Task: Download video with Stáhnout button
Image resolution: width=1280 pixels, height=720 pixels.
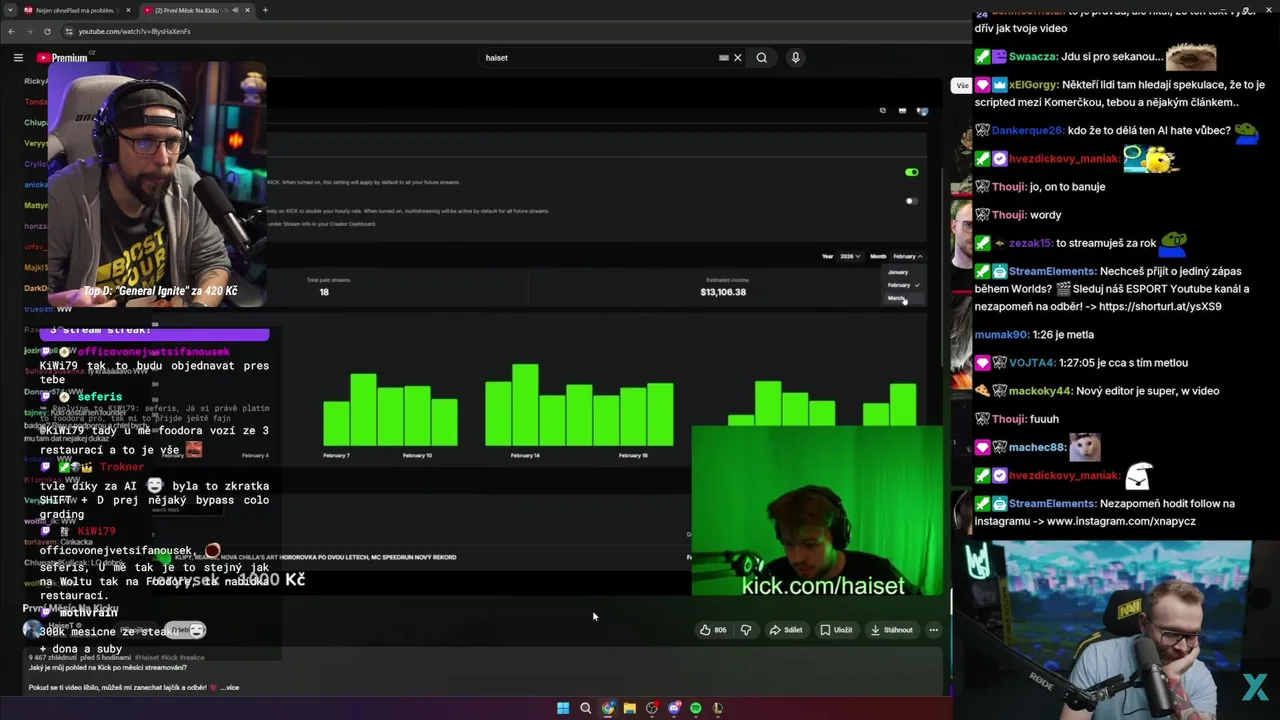Action: (x=892, y=630)
